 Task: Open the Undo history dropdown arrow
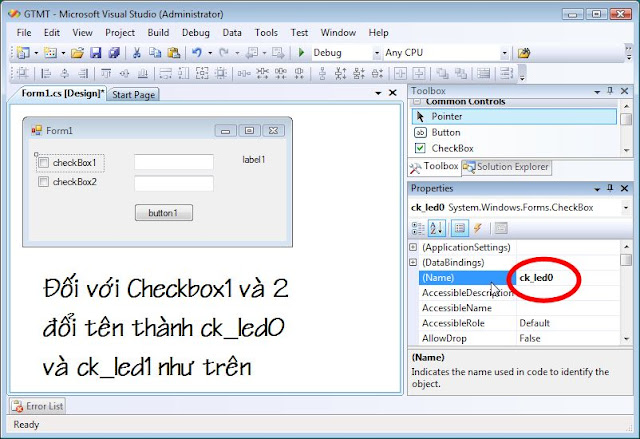(x=210, y=53)
